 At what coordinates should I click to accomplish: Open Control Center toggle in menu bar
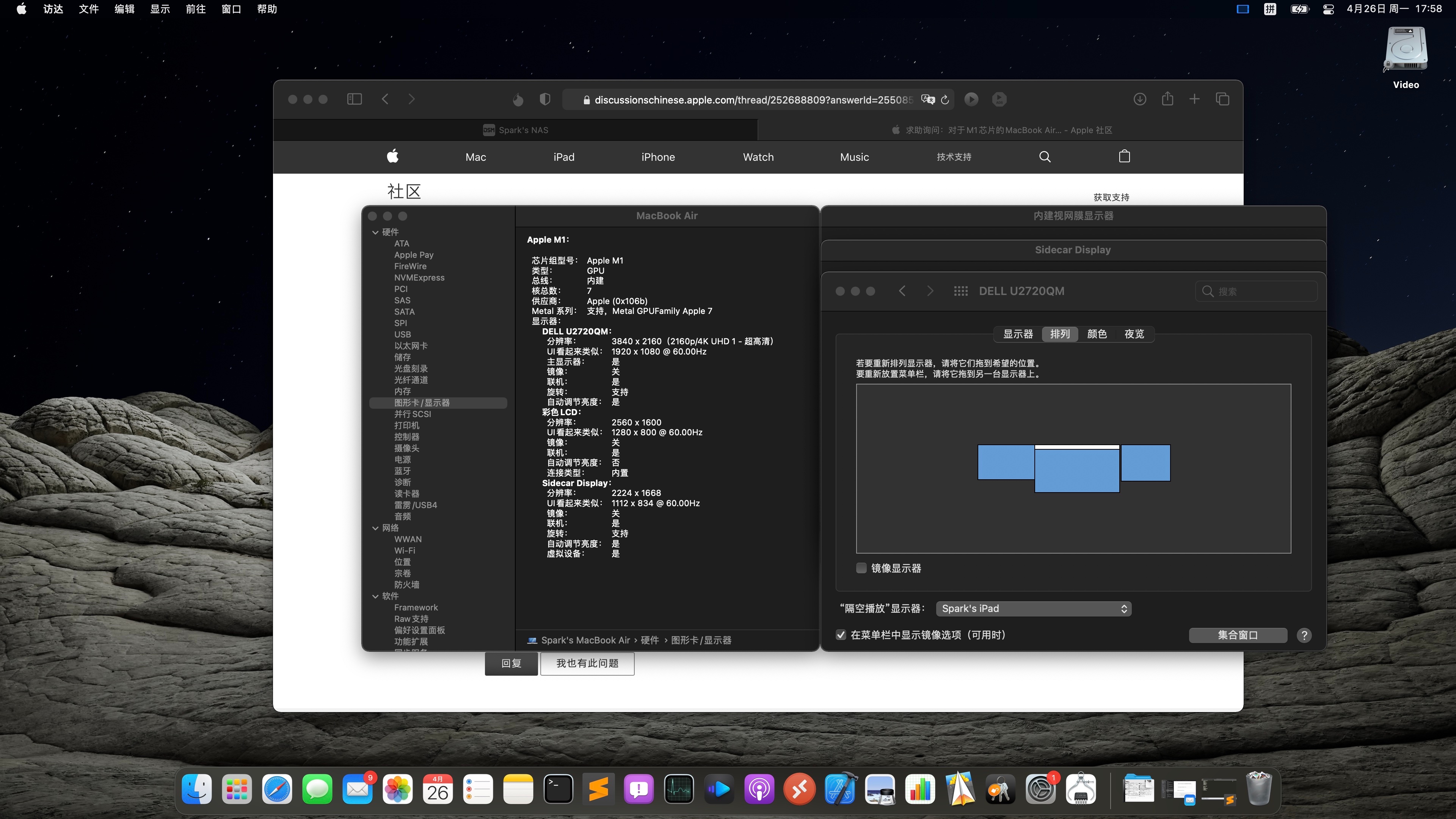pos(1328,9)
